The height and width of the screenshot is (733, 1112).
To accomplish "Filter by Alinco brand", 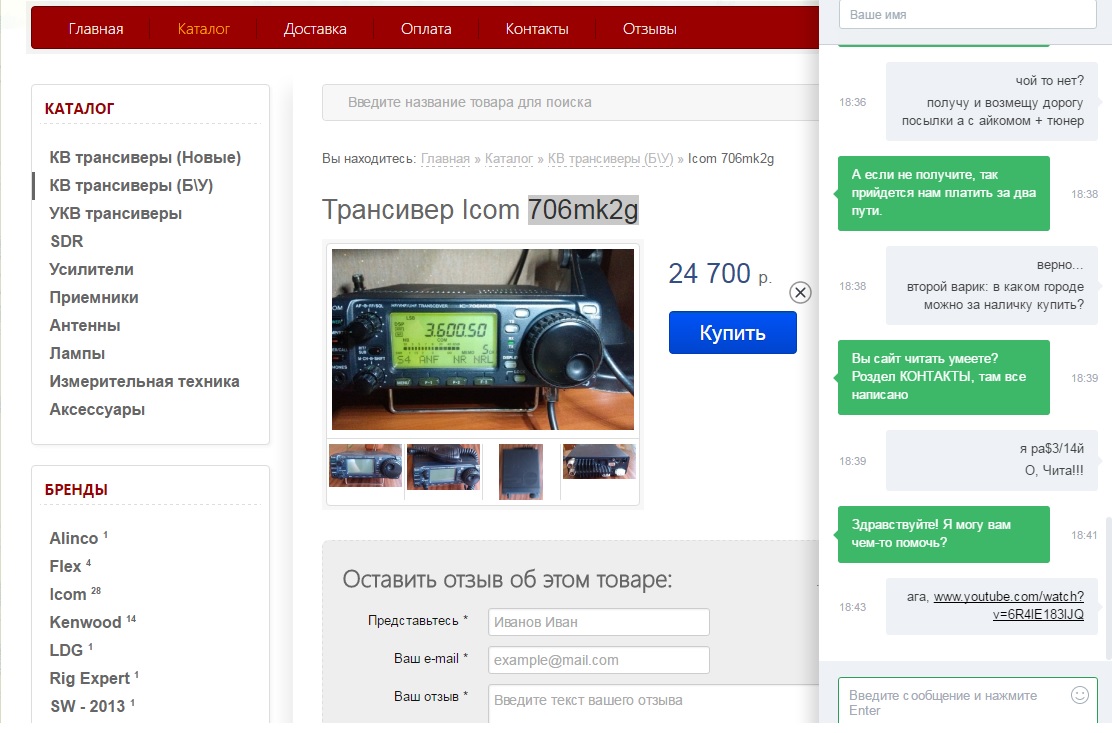I will pyautogui.click(x=74, y=539).
